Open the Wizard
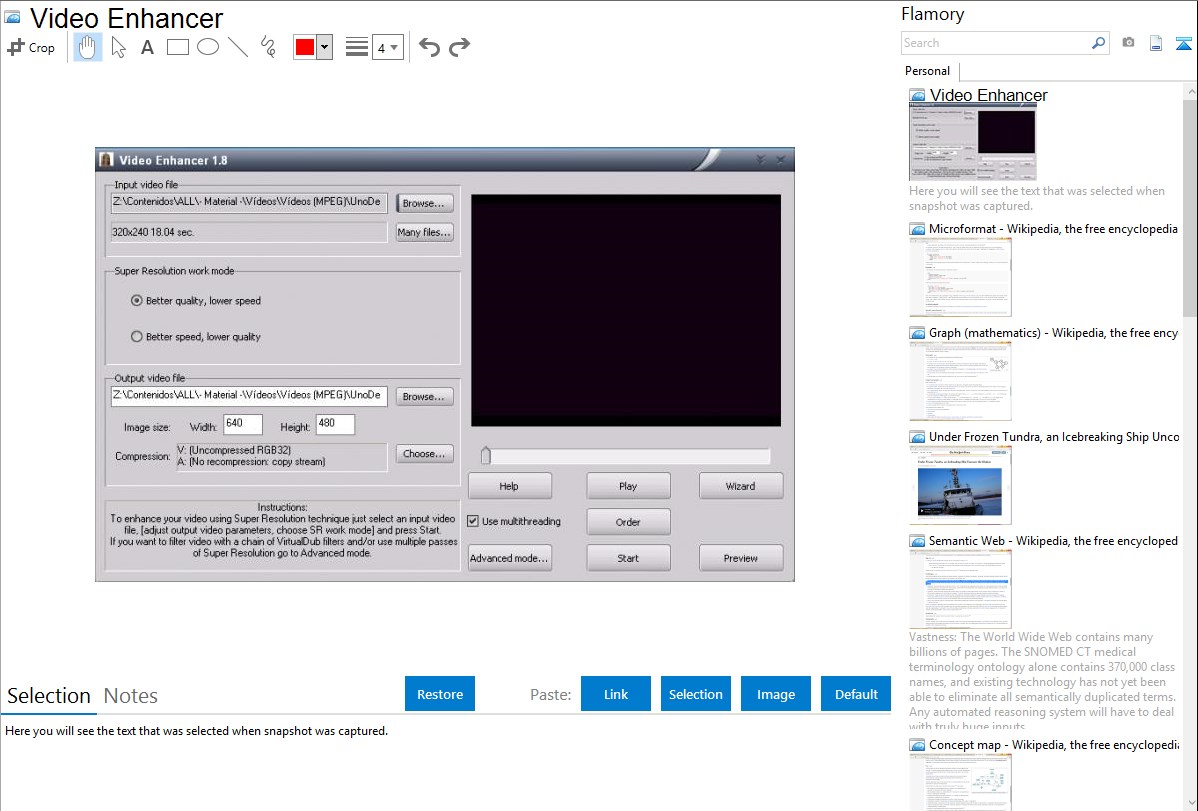This screenshot has height=811, width=1198. click(x=740, y=486)
